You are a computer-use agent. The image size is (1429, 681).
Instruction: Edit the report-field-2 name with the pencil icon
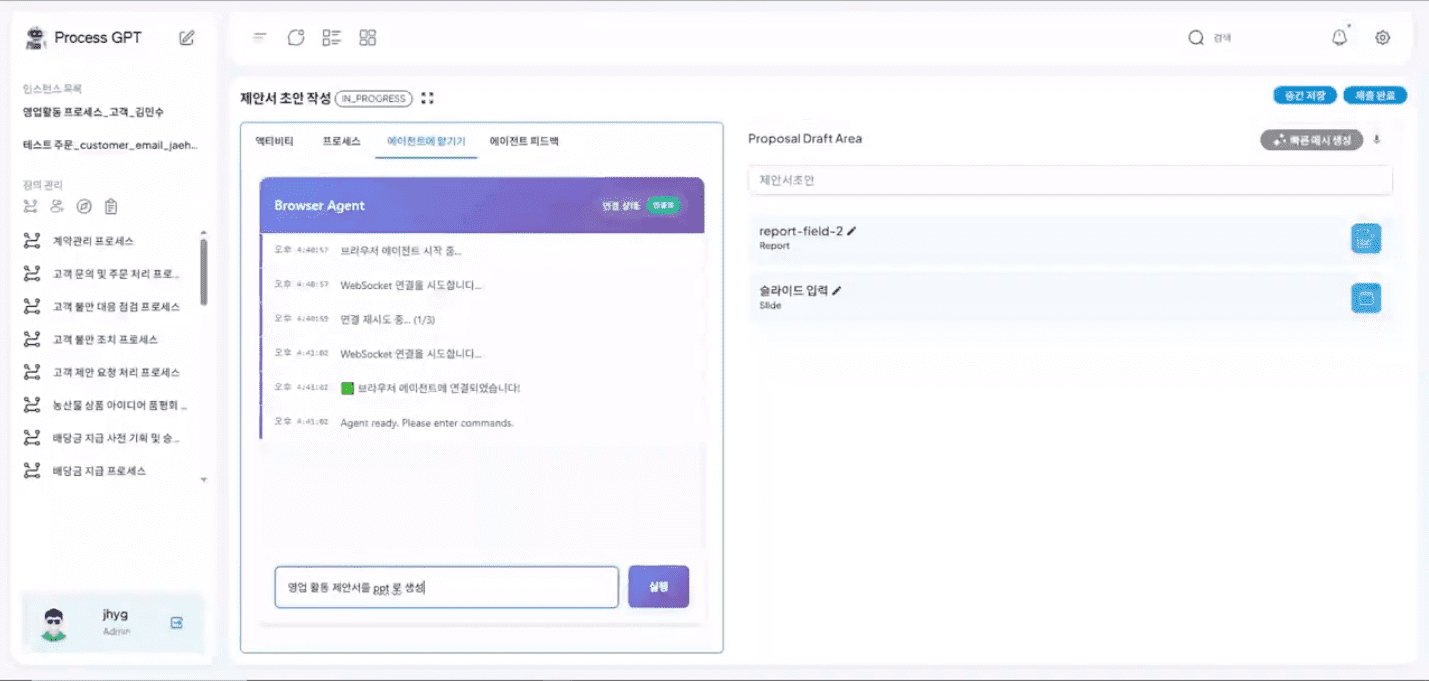852,231
